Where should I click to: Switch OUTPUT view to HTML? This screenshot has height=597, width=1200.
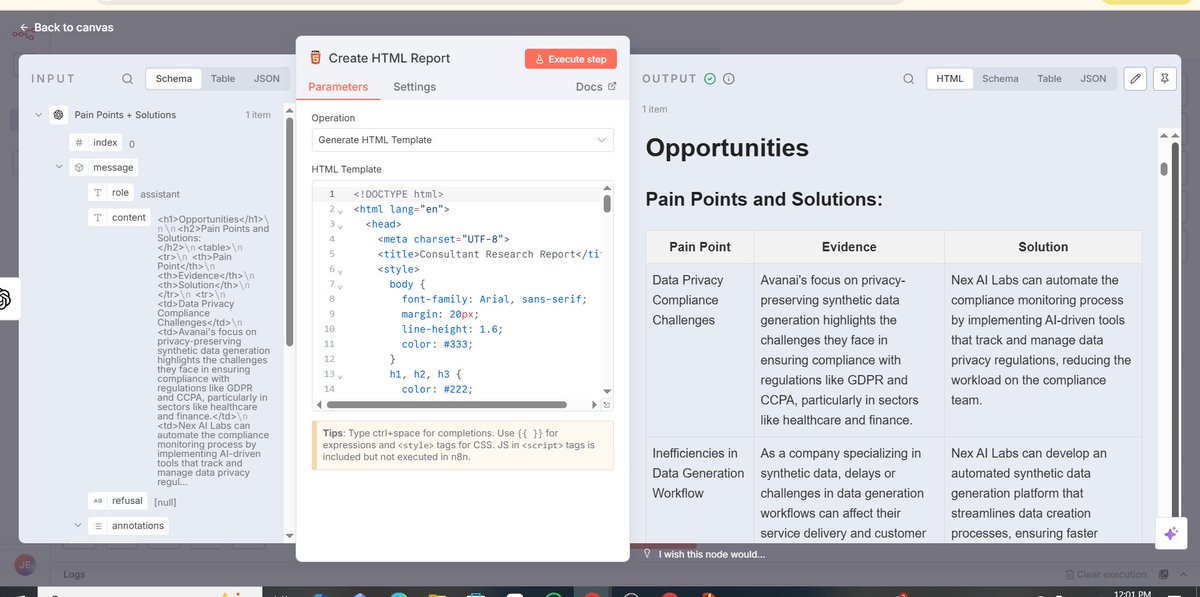[x=950, y=79]
